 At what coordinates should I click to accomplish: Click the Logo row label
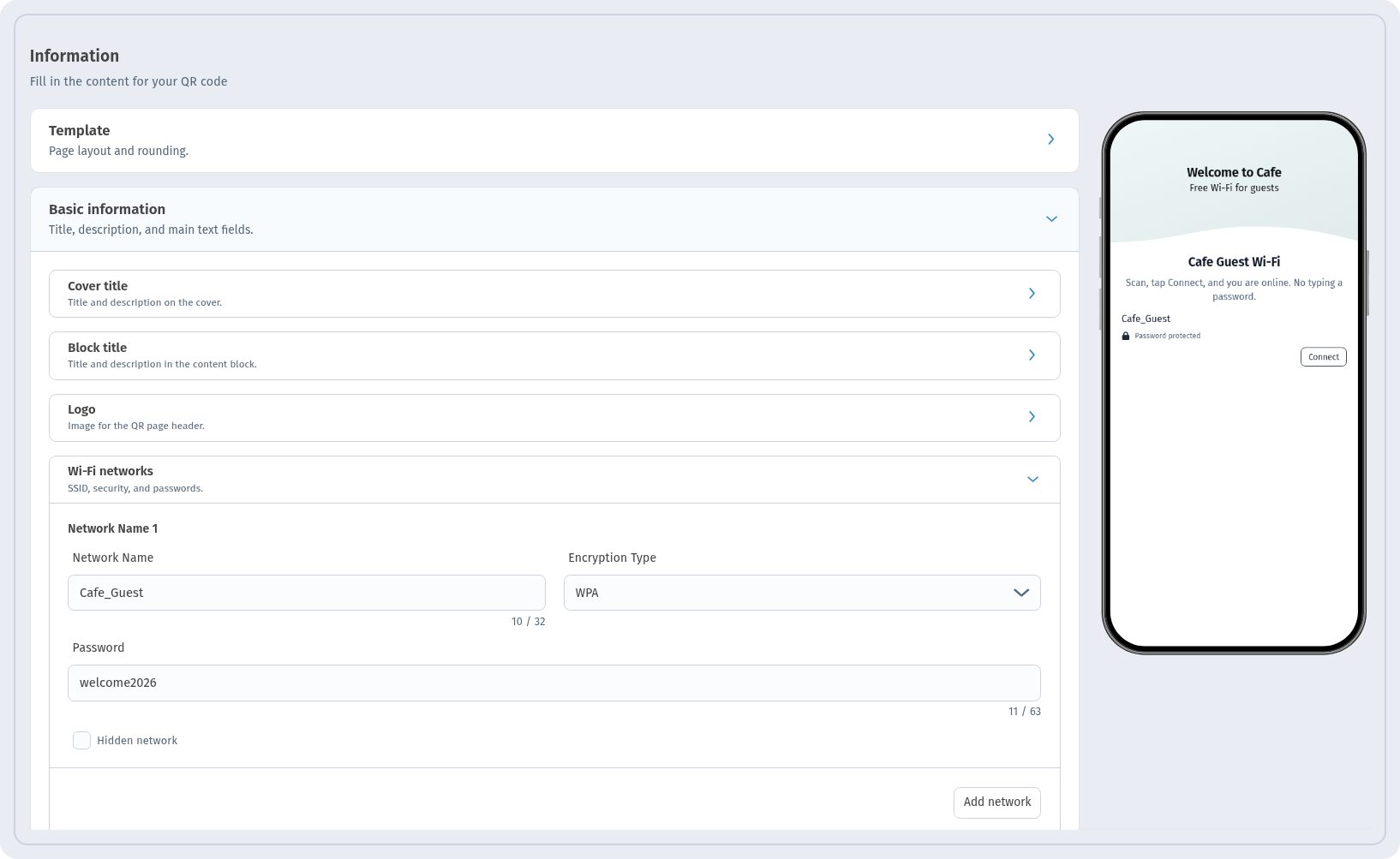[x=81, y=409]
